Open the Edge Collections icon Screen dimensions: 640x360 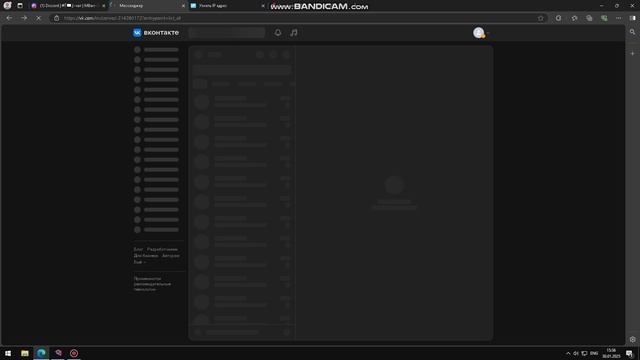tap(589, 18)
